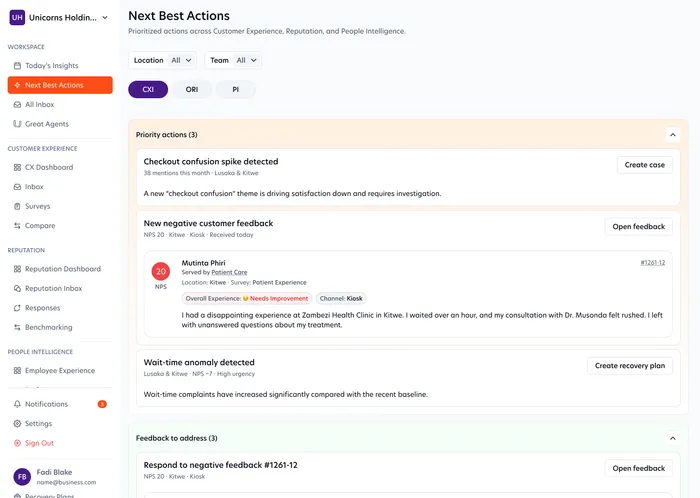The height and width of the screenshot is (498, 700).
Task: Click the Notifications bell icon
Action: (x=17, y=404)
